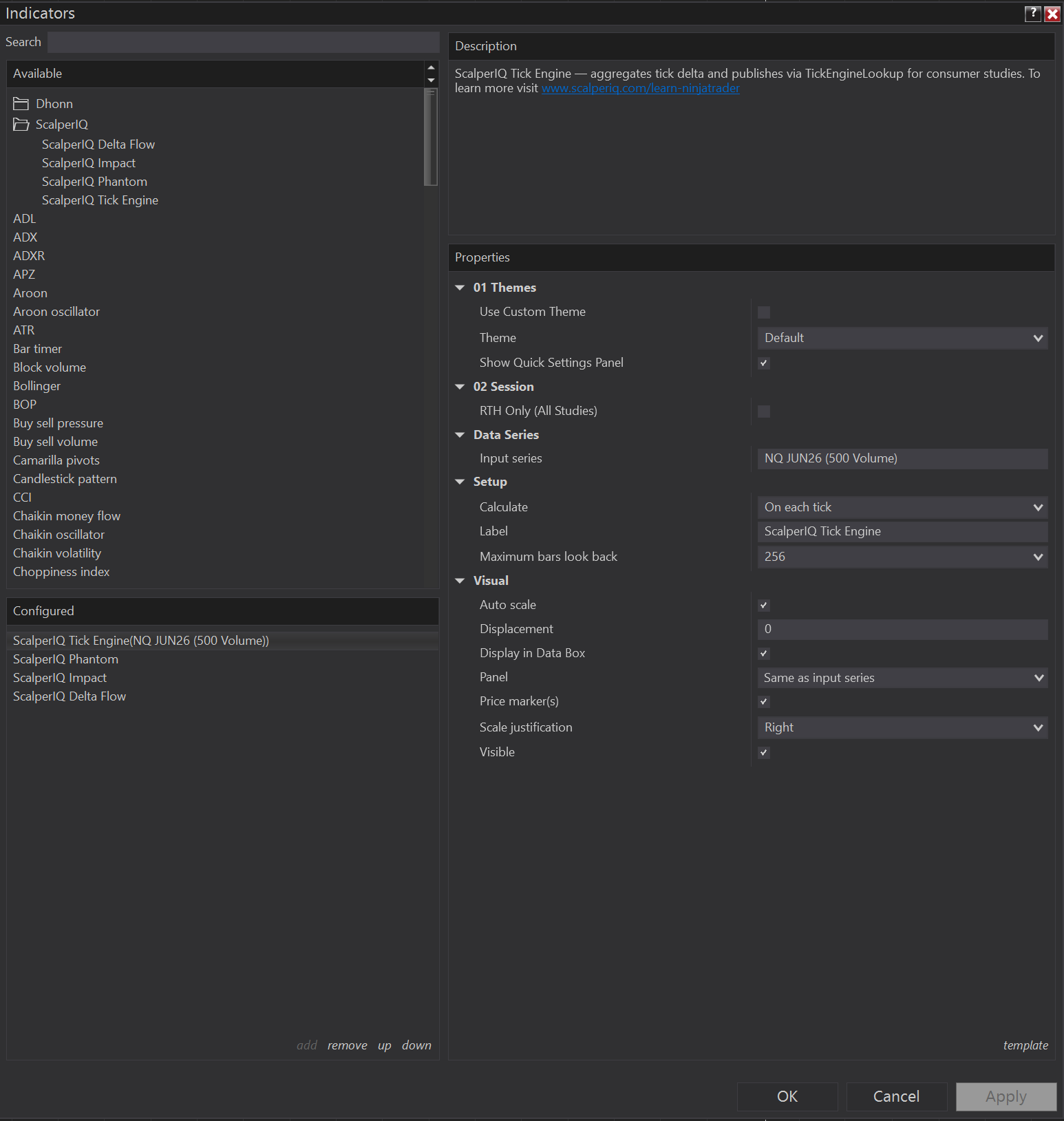Select the APZ indicator
This screenshot has height=1121, width=1064.
[24, 275]
